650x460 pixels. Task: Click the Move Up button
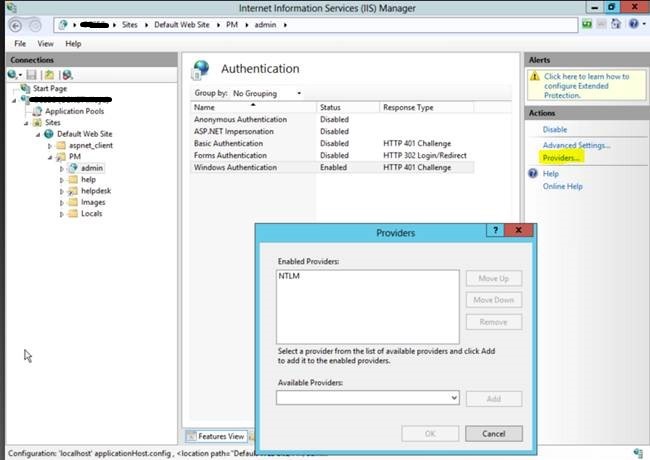click(494, 278)
